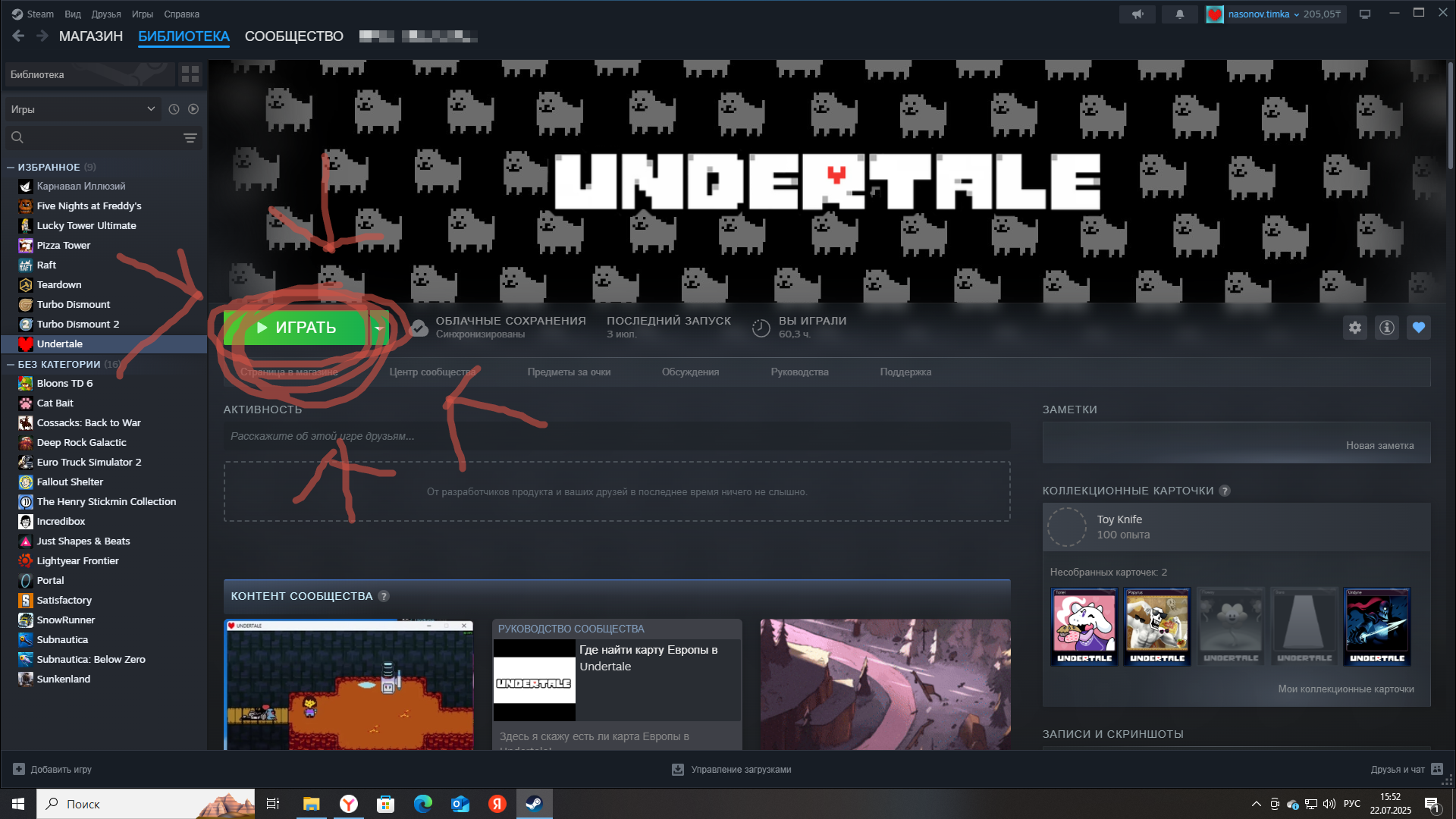1456x819 pixels.
Task: Open Undertale settings gear
Action: point(1355,328)
